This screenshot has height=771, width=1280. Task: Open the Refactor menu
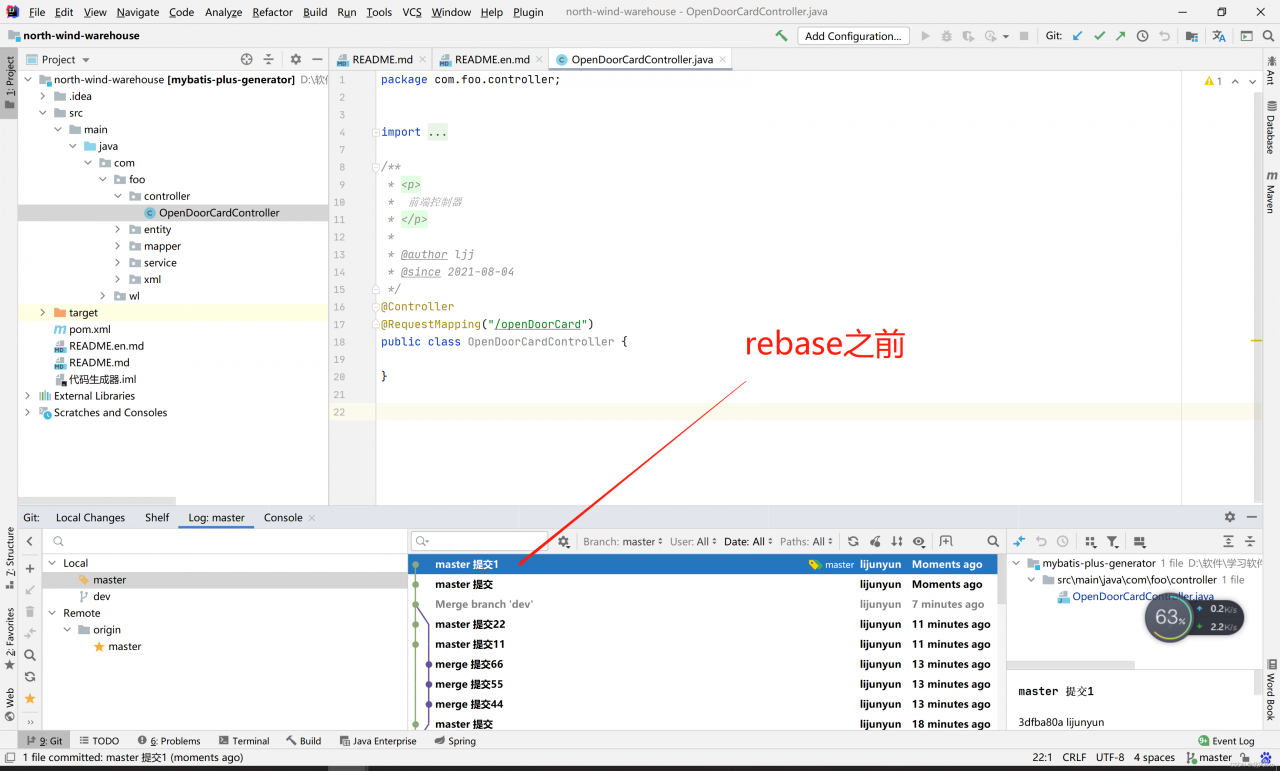click(272, 12)
